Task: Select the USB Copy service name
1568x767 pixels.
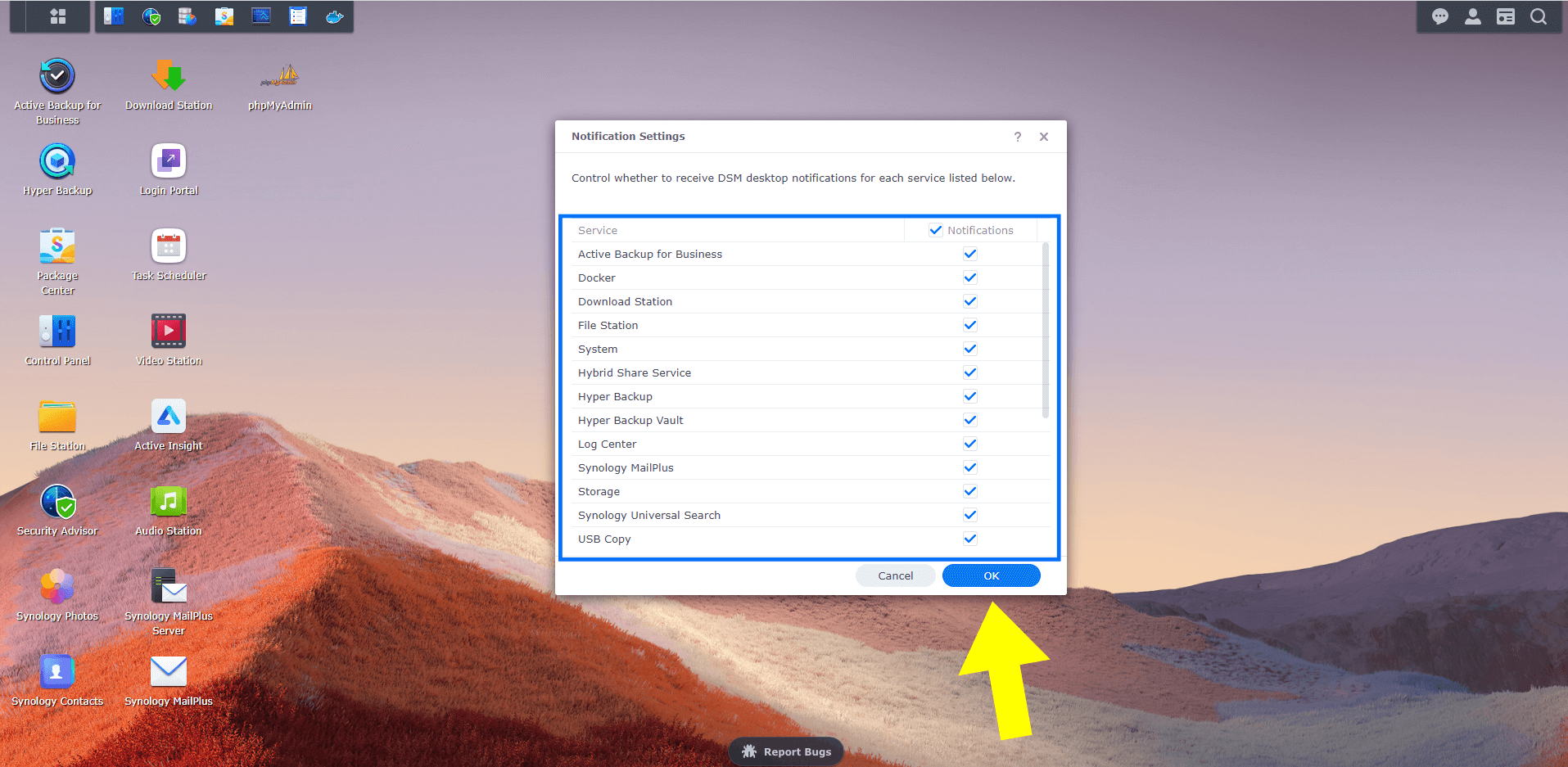Action: point(604,539)
